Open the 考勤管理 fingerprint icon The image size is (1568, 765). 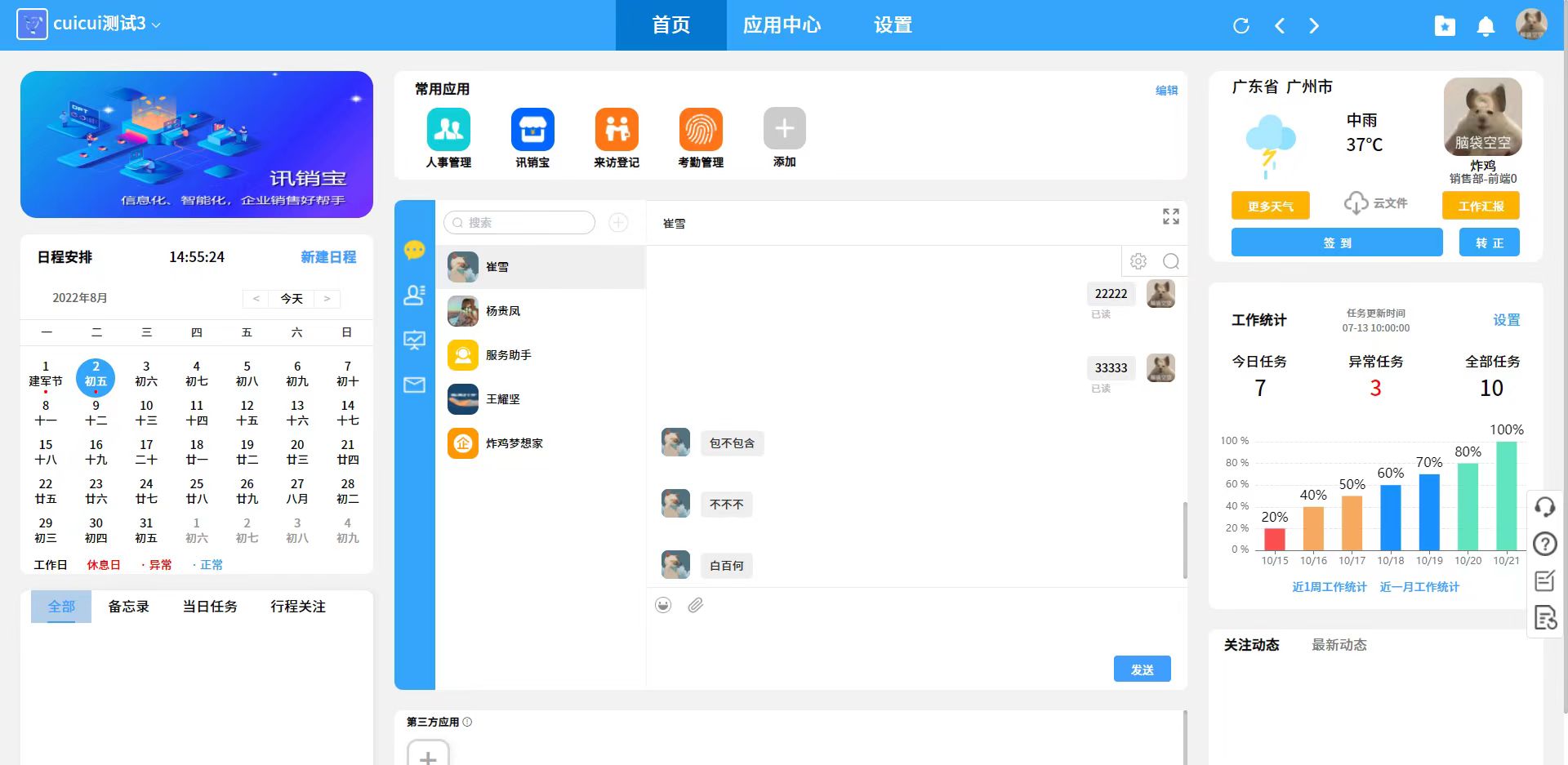pos(701,129)
